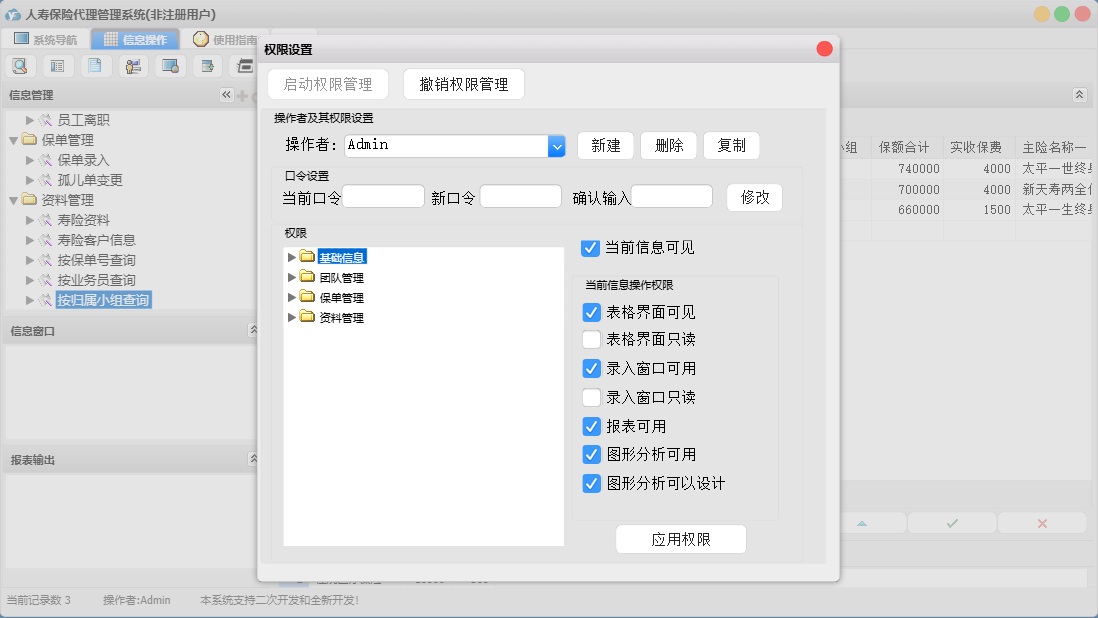
Task: Click the blue document page toolbar icon
Action: (x=95, y=66)
